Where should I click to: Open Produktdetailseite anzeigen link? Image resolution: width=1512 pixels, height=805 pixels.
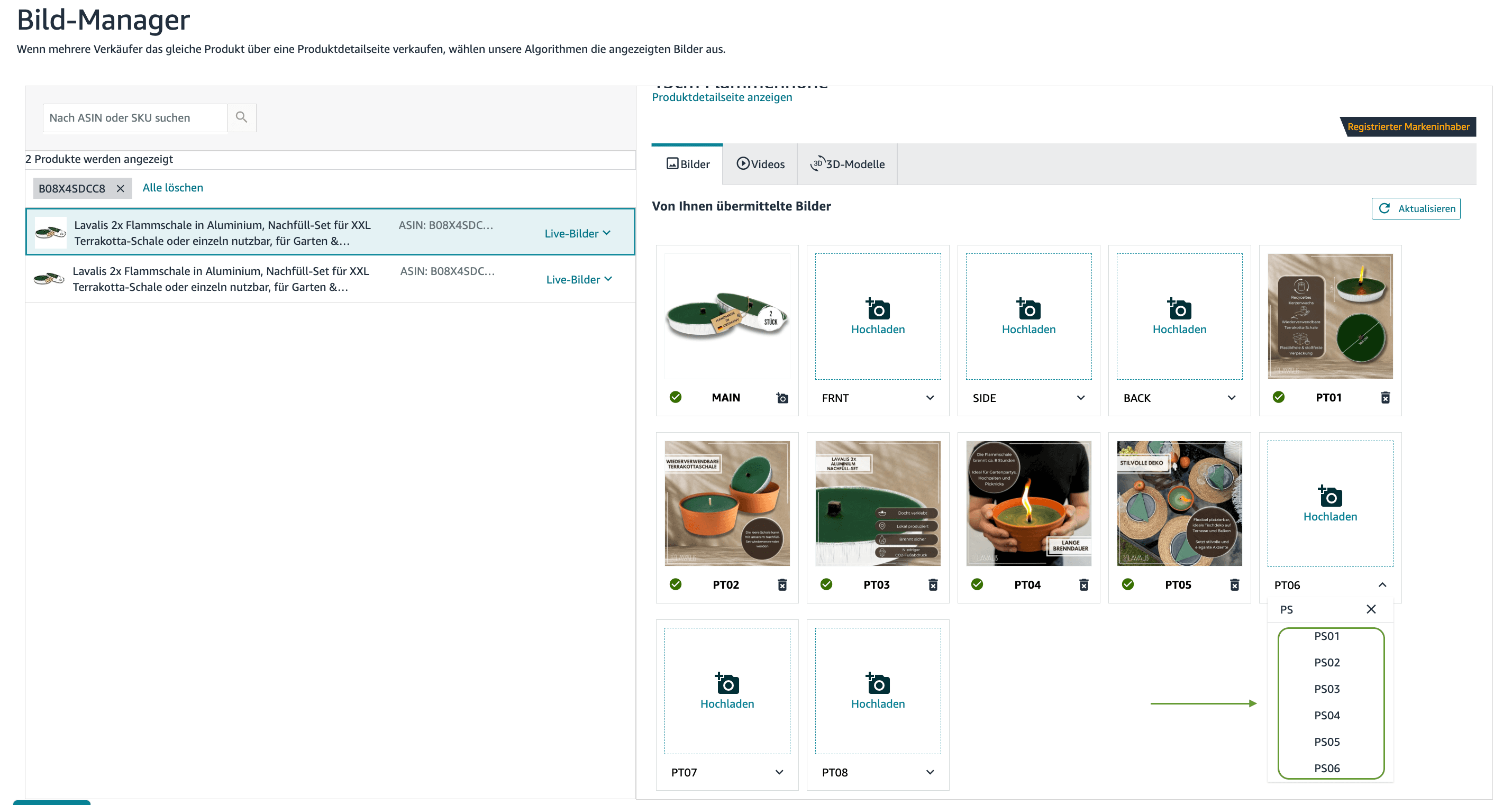[722, 97]
